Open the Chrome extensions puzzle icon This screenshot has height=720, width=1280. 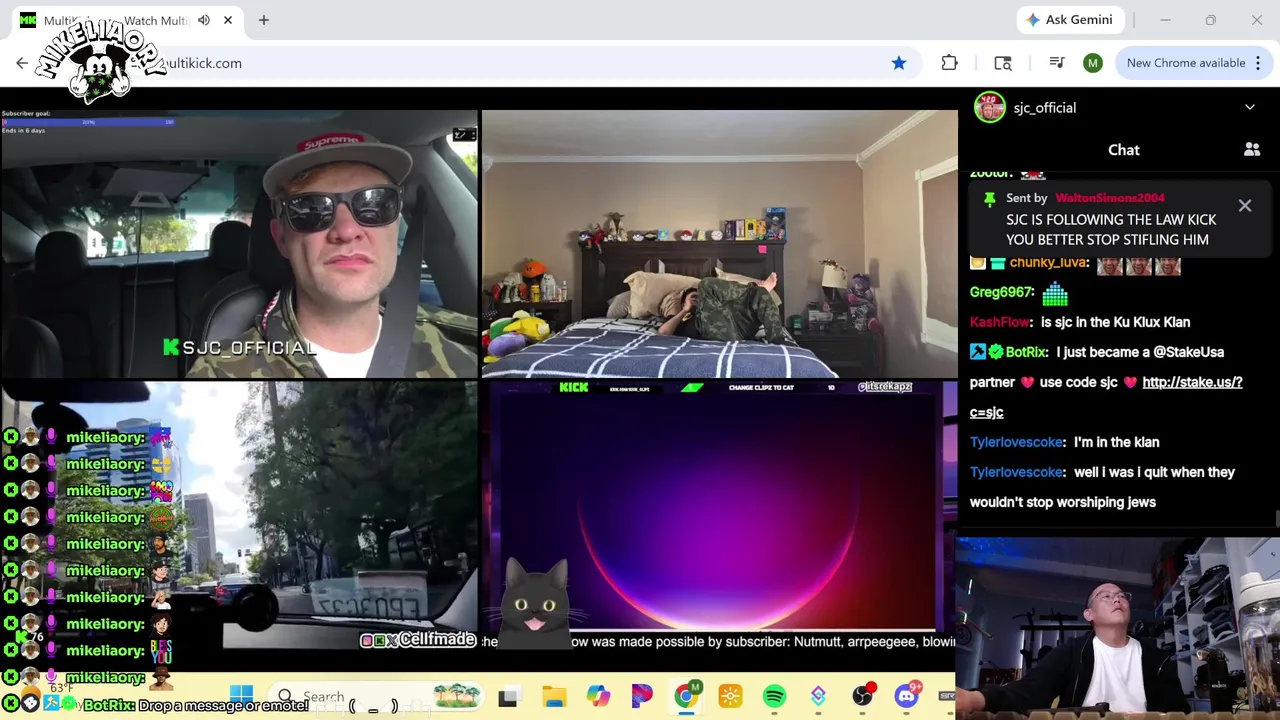[949, 63]
